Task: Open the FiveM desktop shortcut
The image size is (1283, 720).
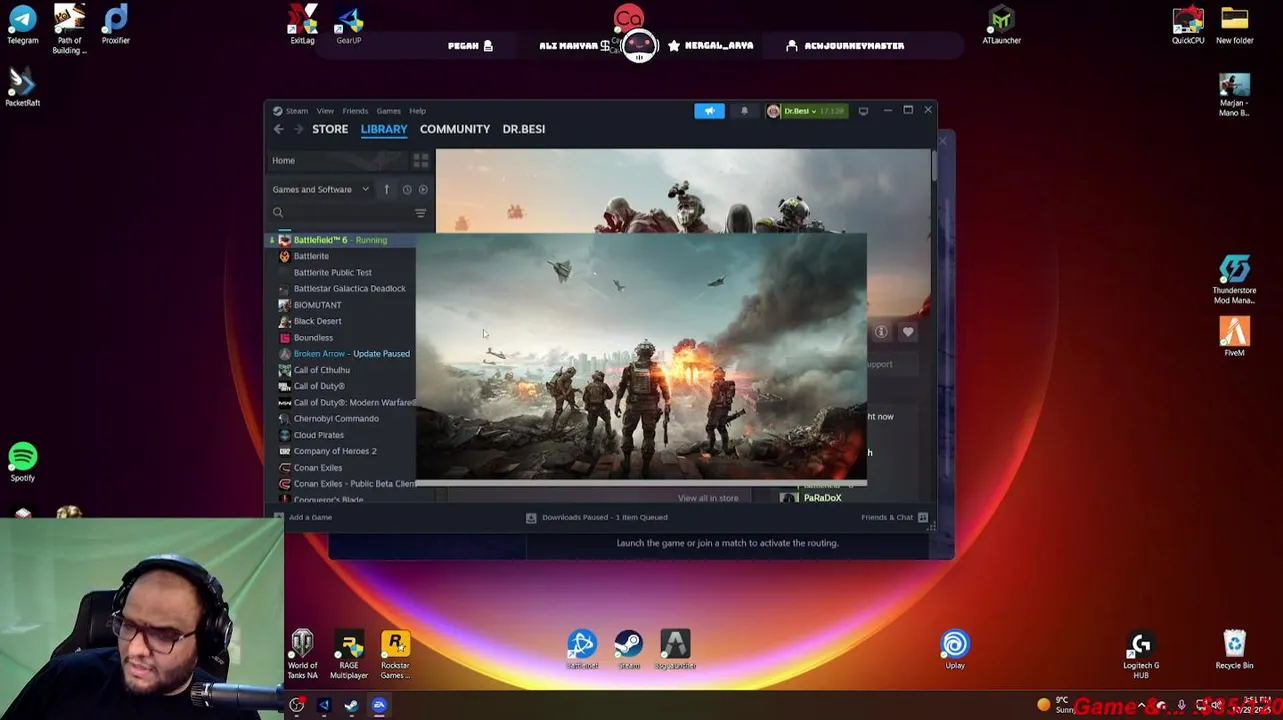Action: tap(1234, 337)
